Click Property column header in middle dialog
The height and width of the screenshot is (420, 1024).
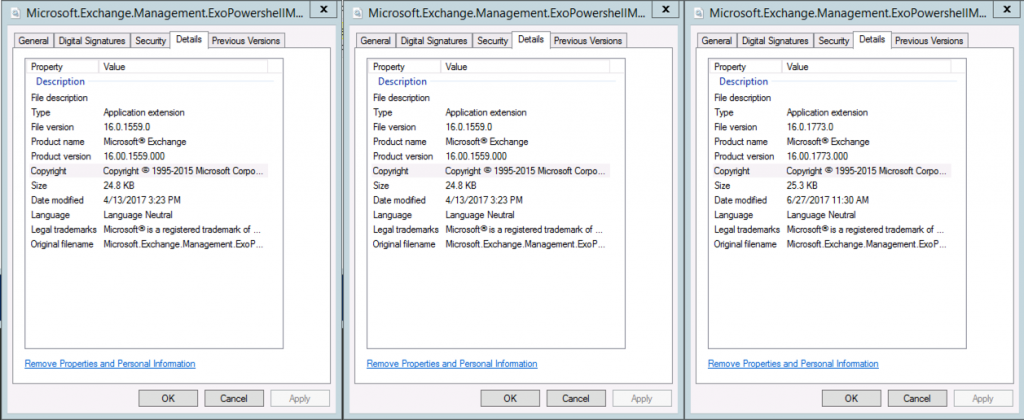point(405,67)
